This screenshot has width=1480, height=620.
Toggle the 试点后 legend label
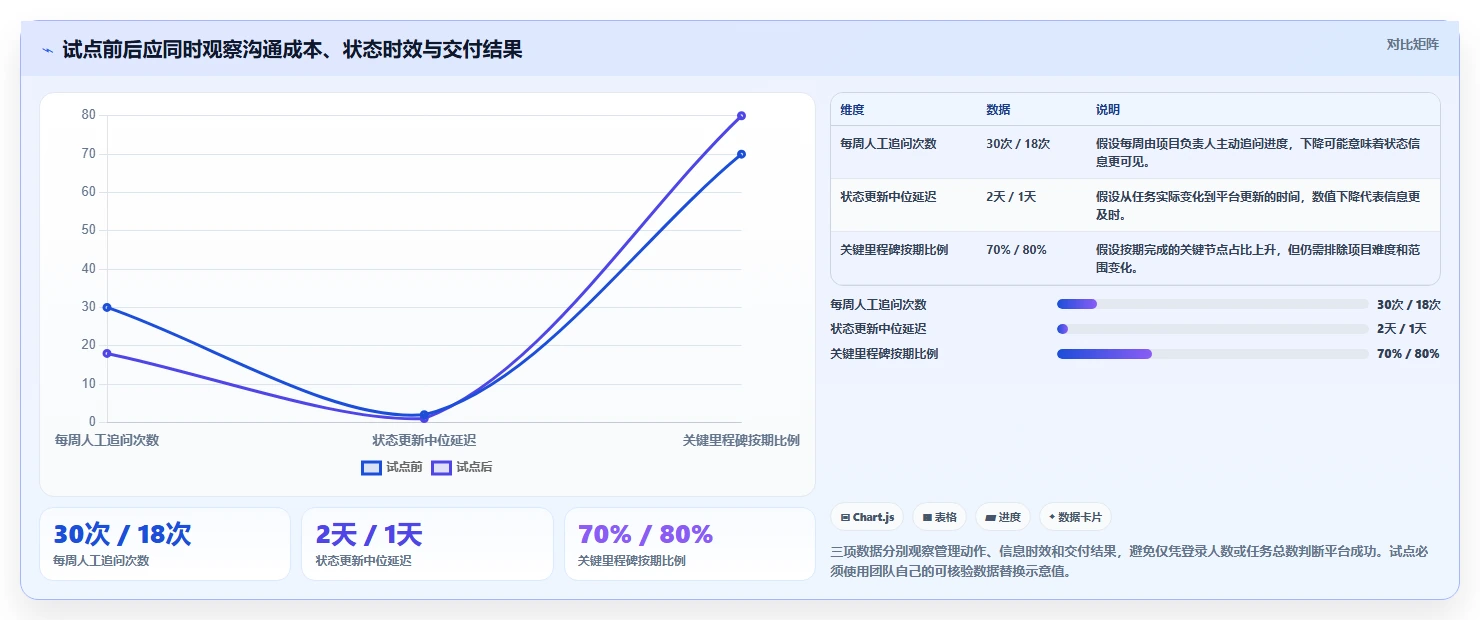point(474,467)
